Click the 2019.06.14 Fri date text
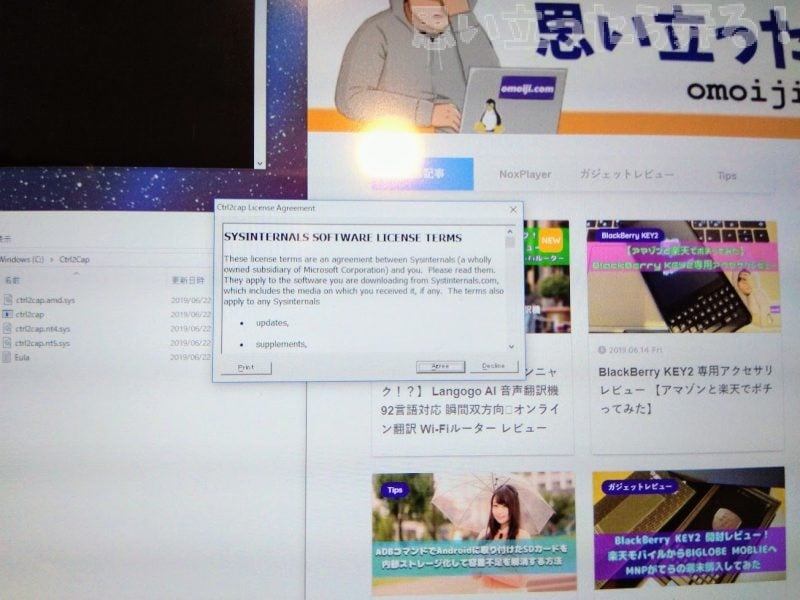Viewport: 800px width, 600px height. click(x=635, y=350)
